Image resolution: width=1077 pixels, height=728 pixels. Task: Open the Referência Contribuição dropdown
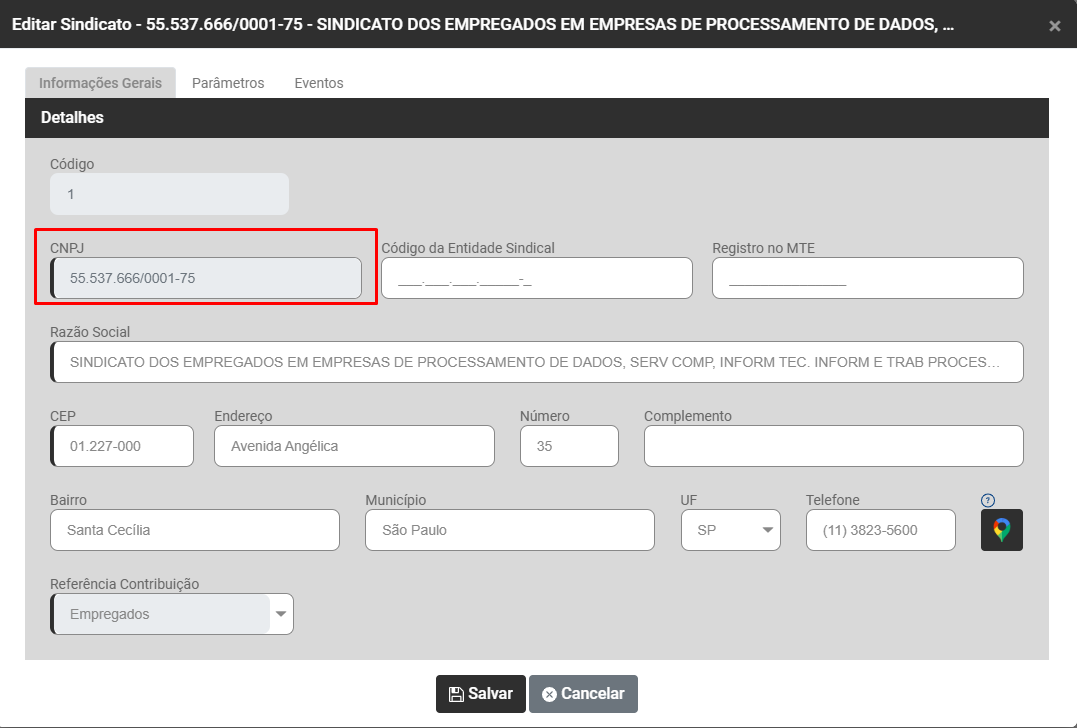[280, 614]
